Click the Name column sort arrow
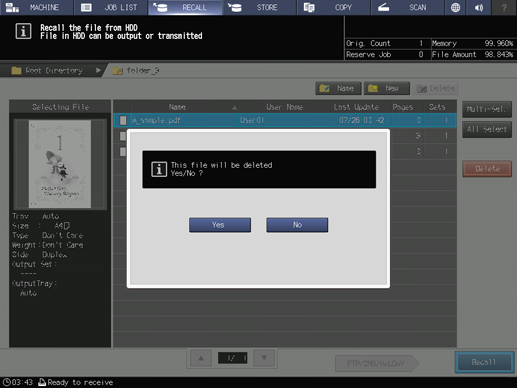Screen dimensions: 517x388 [x=234, y=107]
